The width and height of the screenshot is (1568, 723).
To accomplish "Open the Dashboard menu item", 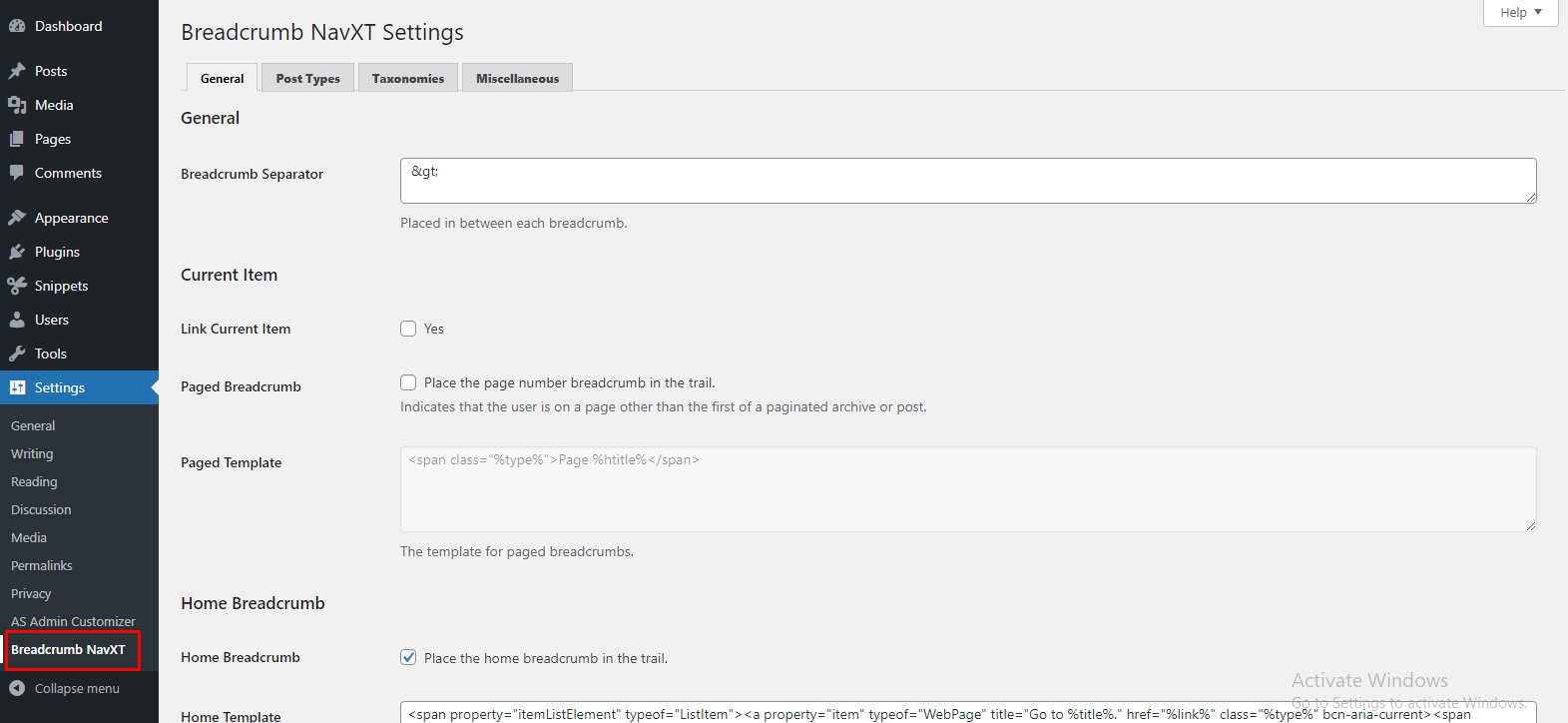I will pos(79,26).
